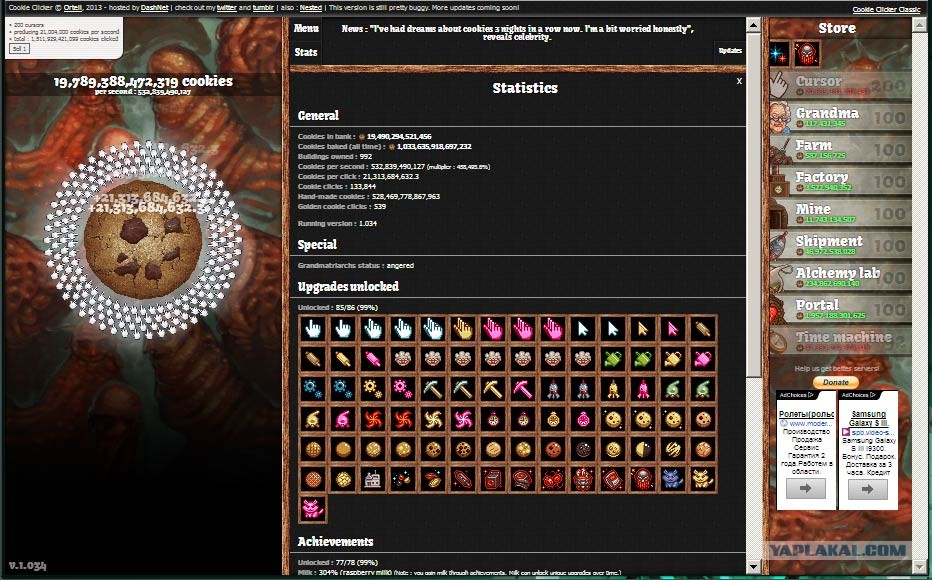932x580 pixels.
Task: Select the red milk carton upgrade icon
Action: pyautogui.click(x=493, y=479)
